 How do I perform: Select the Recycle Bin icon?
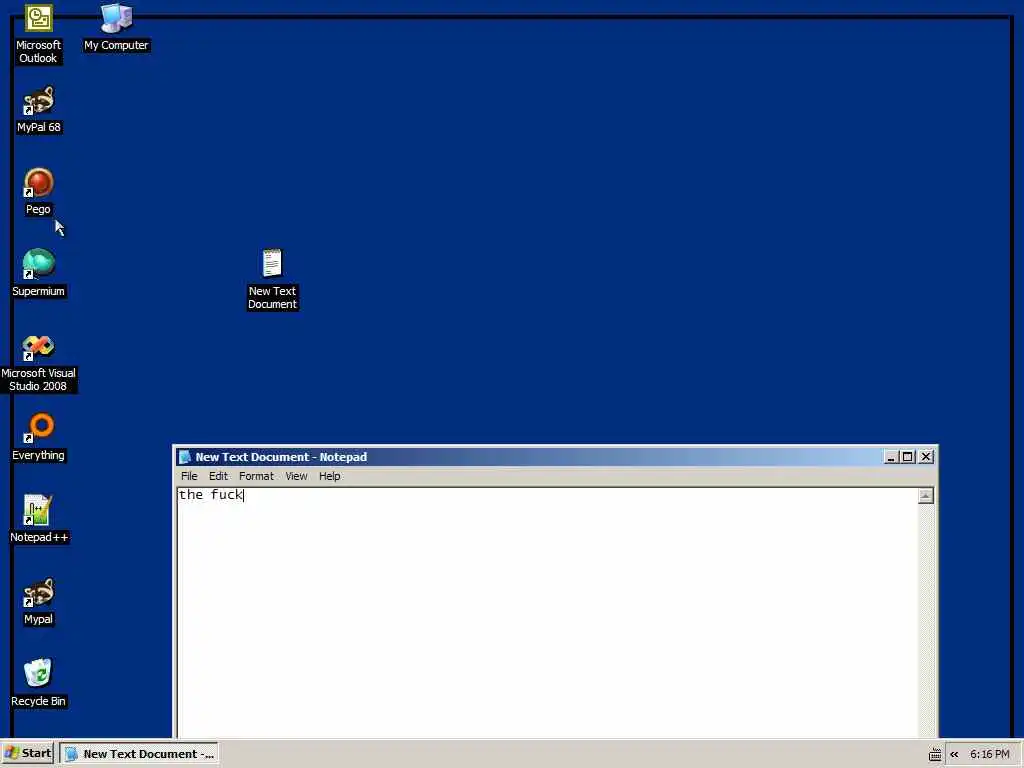pos(39,683)
